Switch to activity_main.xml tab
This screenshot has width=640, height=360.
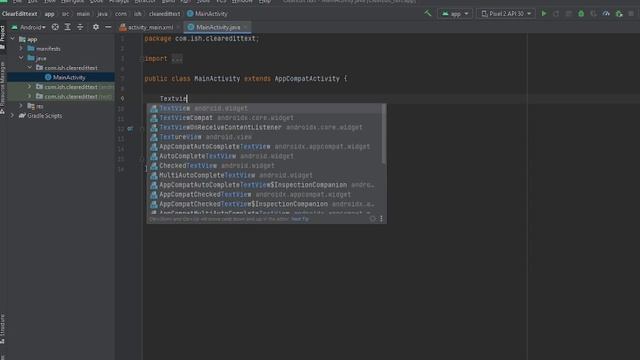[x=150, y=27]
